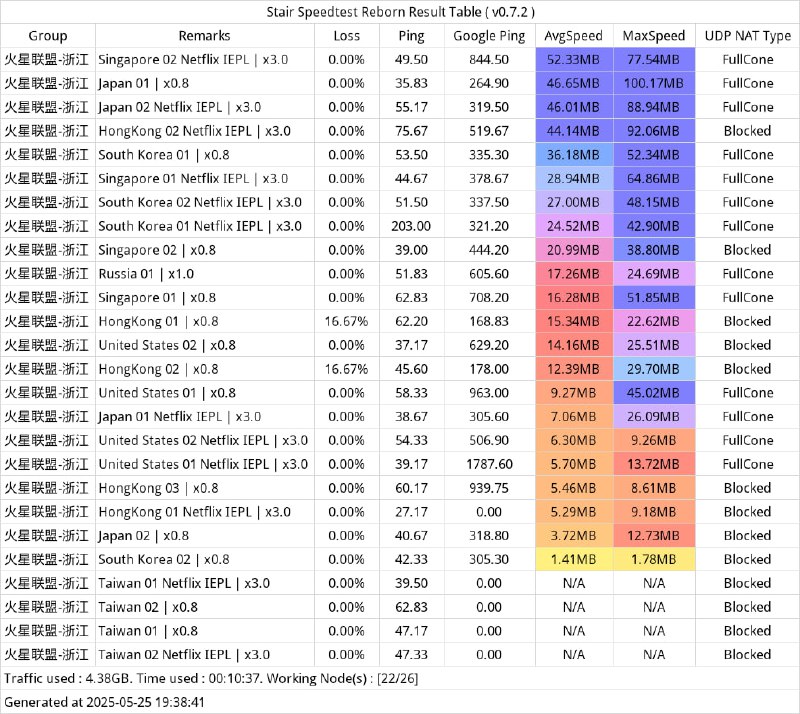Viewport: 800px width, 714px height.
Task: Click the FullCone NAT type in Russia 01 row
Action: click(x=747, y=274)
